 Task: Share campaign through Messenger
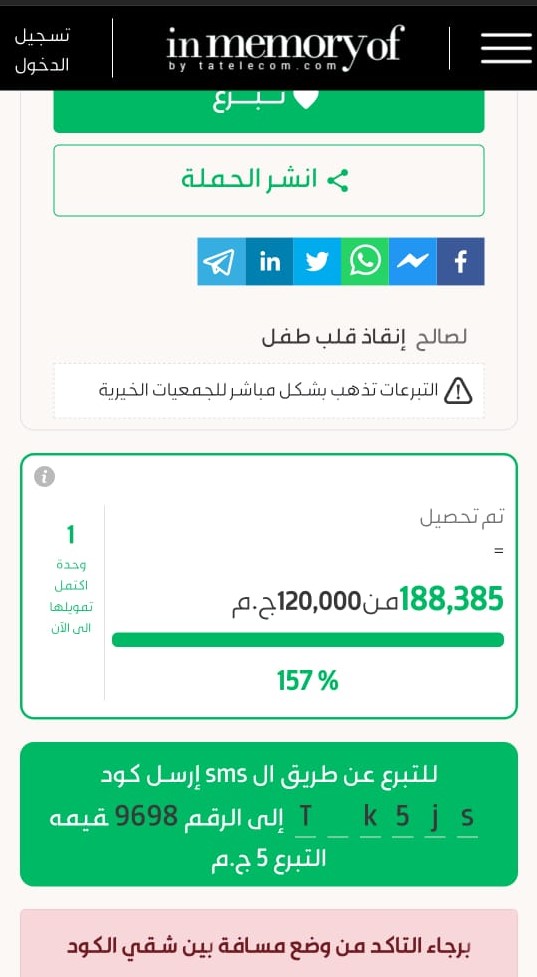[x=412, y=262]
